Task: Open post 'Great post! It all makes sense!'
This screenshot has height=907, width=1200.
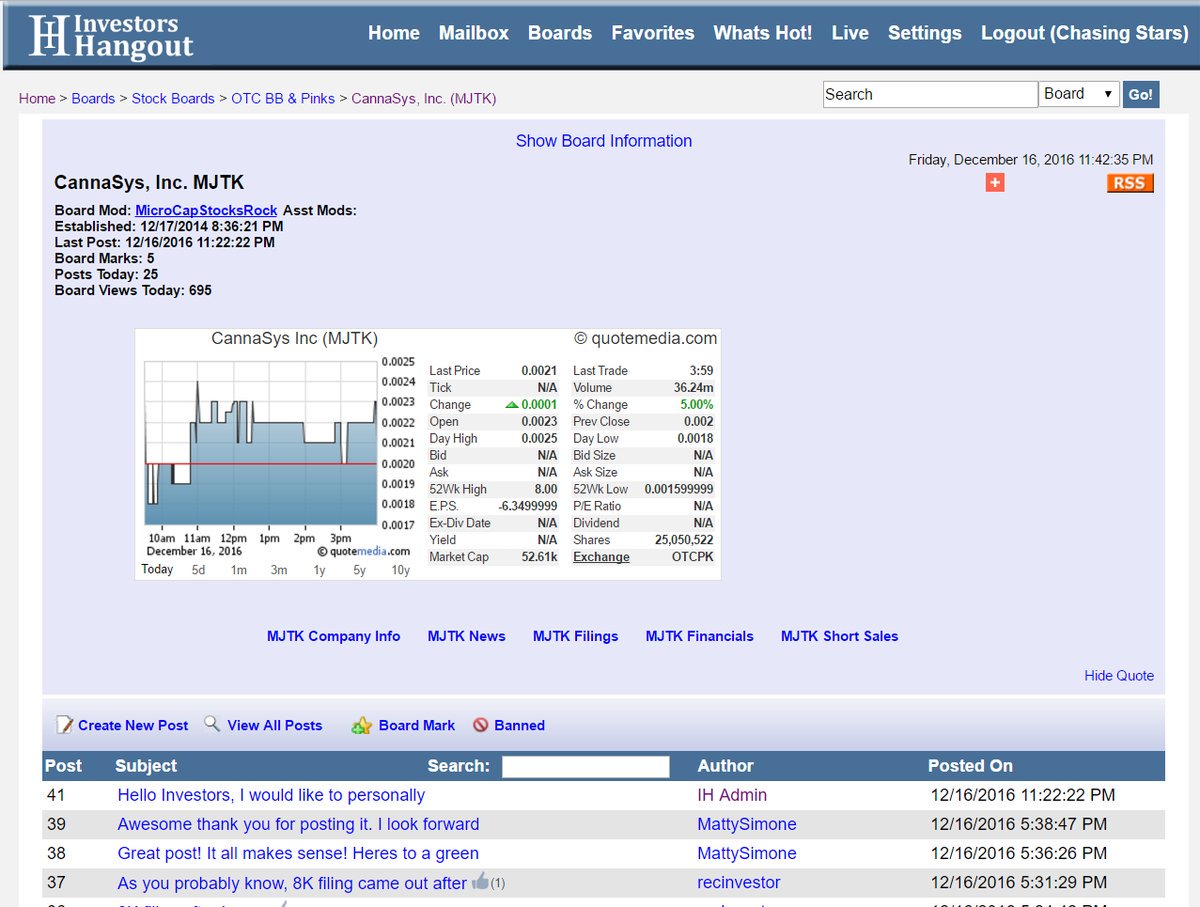Action: (x=298, y=854)
